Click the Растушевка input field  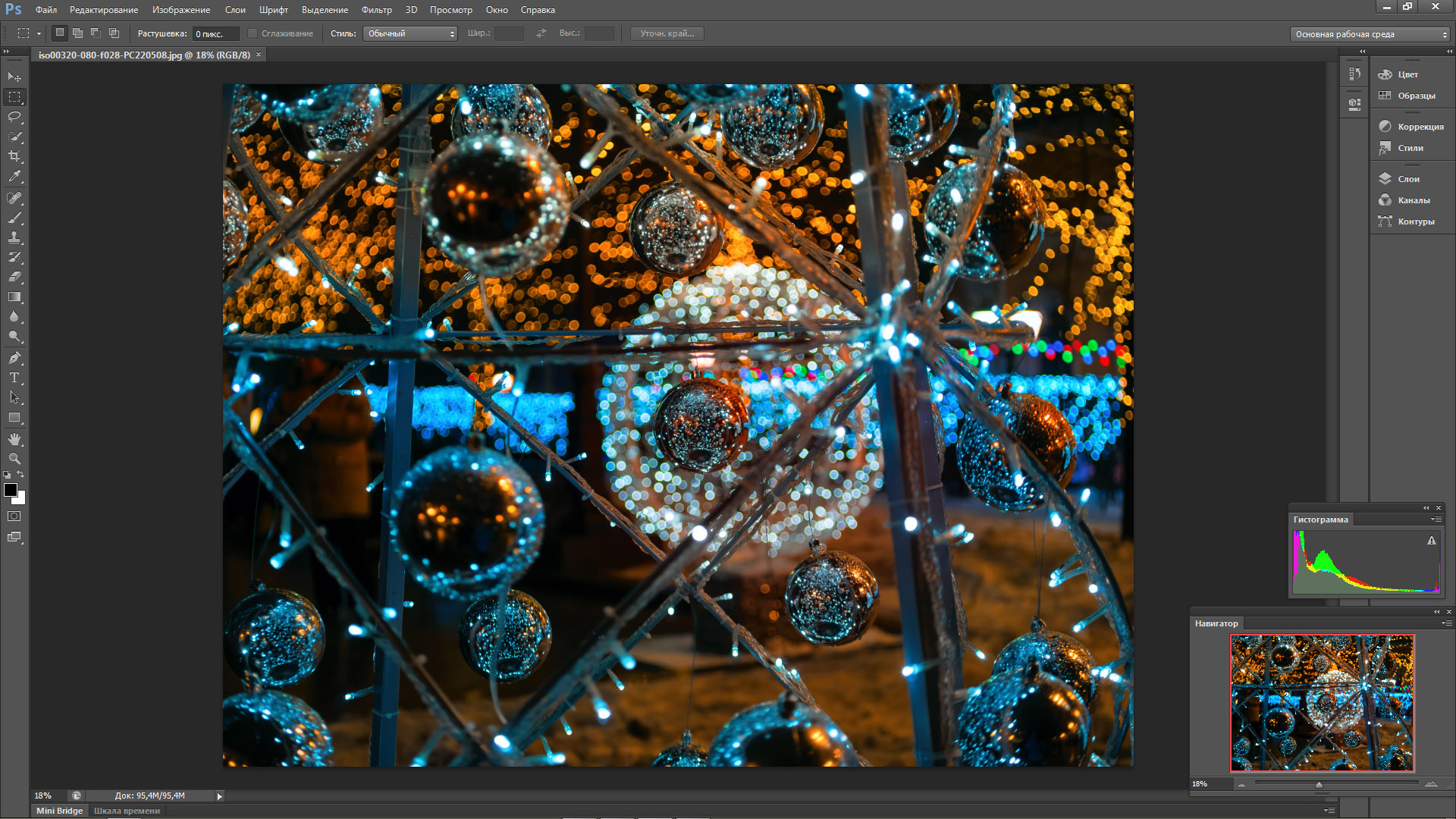coord(215,33)
